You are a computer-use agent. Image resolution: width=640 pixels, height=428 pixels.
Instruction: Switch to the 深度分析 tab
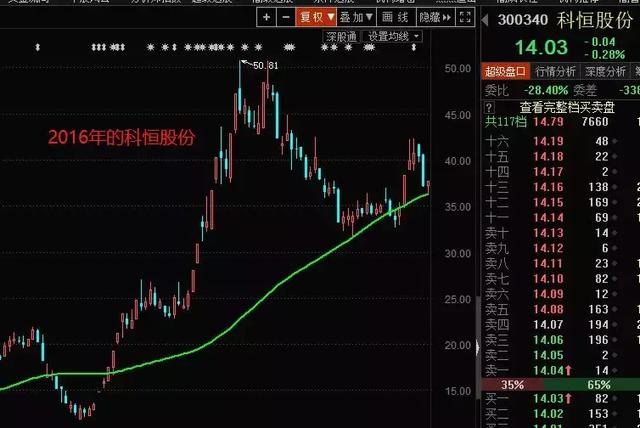(x=605, y=71)
